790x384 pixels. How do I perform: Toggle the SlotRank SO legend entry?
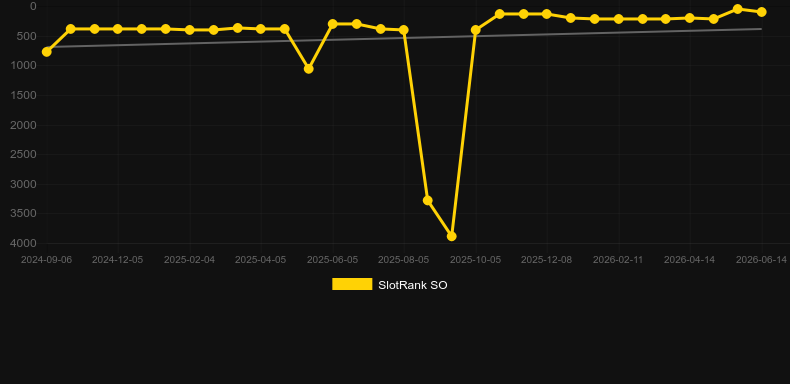click(389, 285)
